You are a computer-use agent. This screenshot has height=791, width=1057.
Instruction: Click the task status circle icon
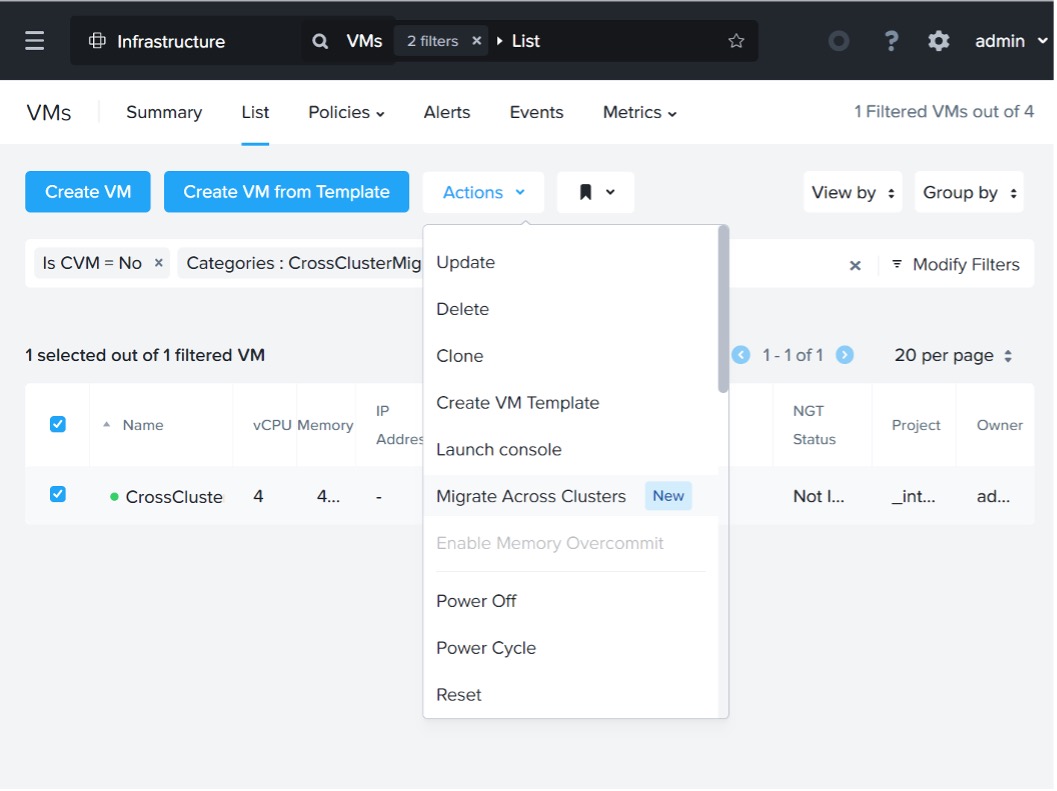(x=839, y=41)
